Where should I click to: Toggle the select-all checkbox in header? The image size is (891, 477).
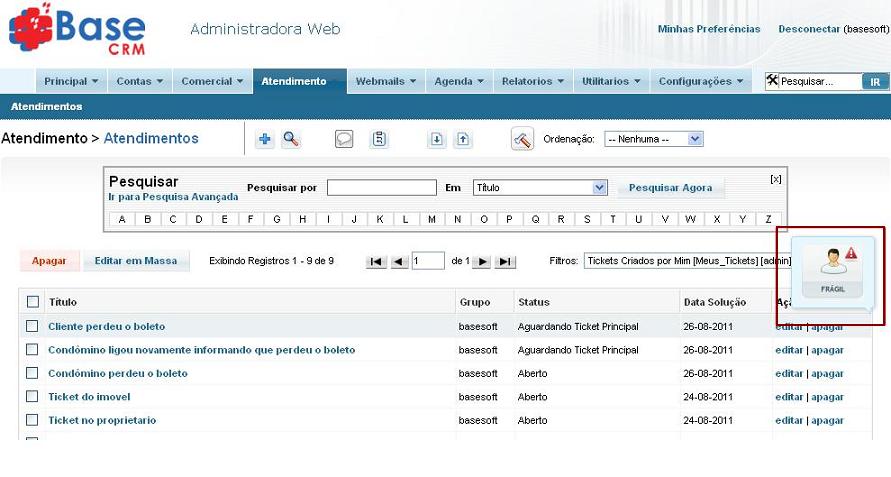tap(32, 302)
